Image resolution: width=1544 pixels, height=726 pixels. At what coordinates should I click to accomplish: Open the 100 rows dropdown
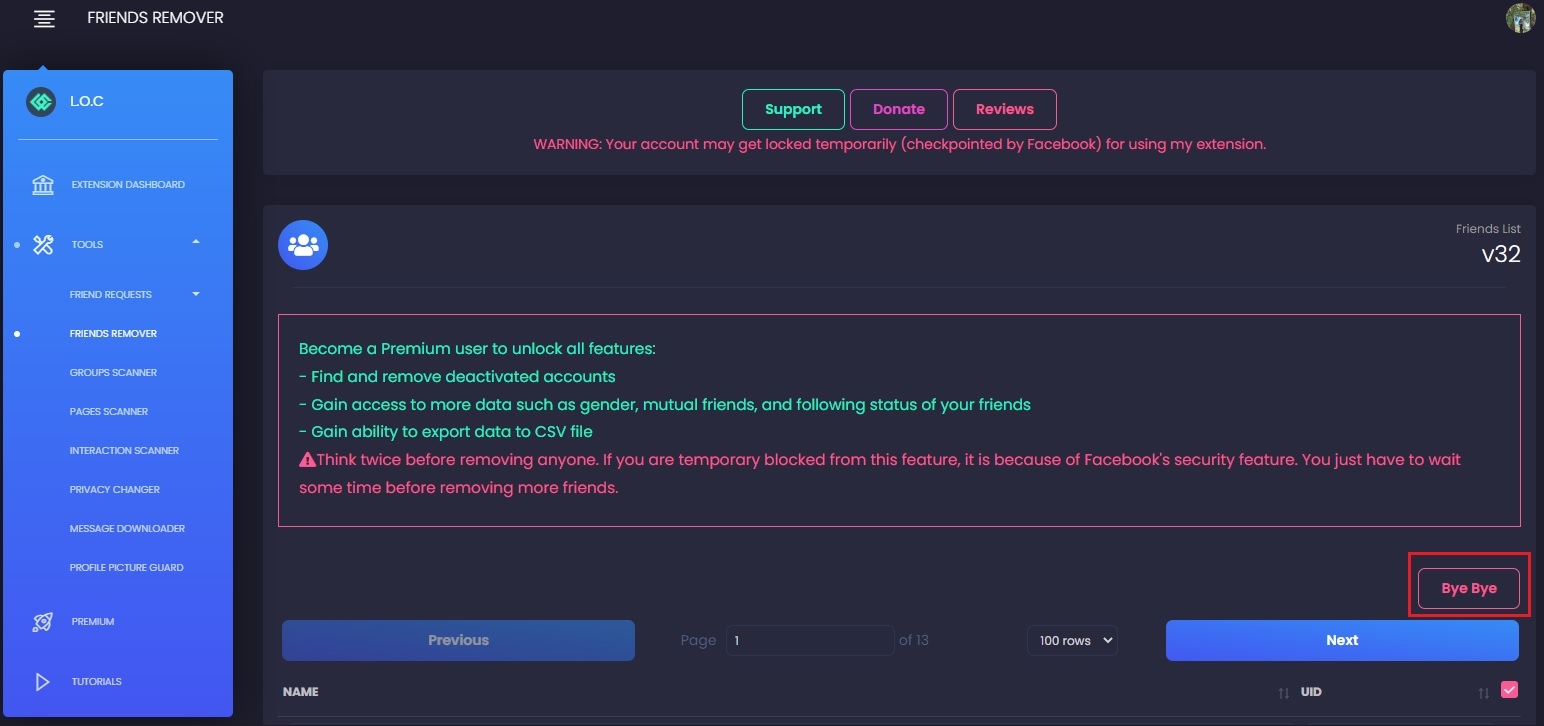tap(1072, 641)
